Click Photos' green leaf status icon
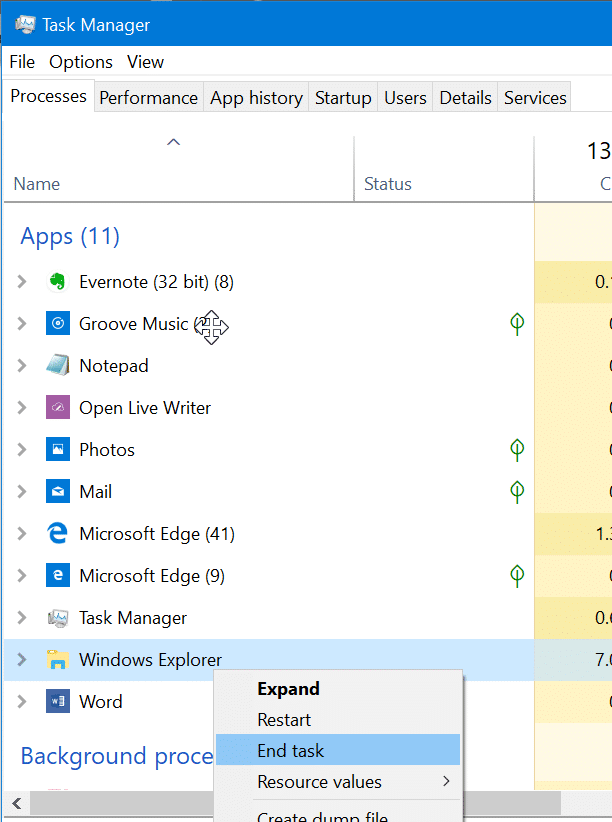Screen dimensions: 612x822 coord(517,450)
